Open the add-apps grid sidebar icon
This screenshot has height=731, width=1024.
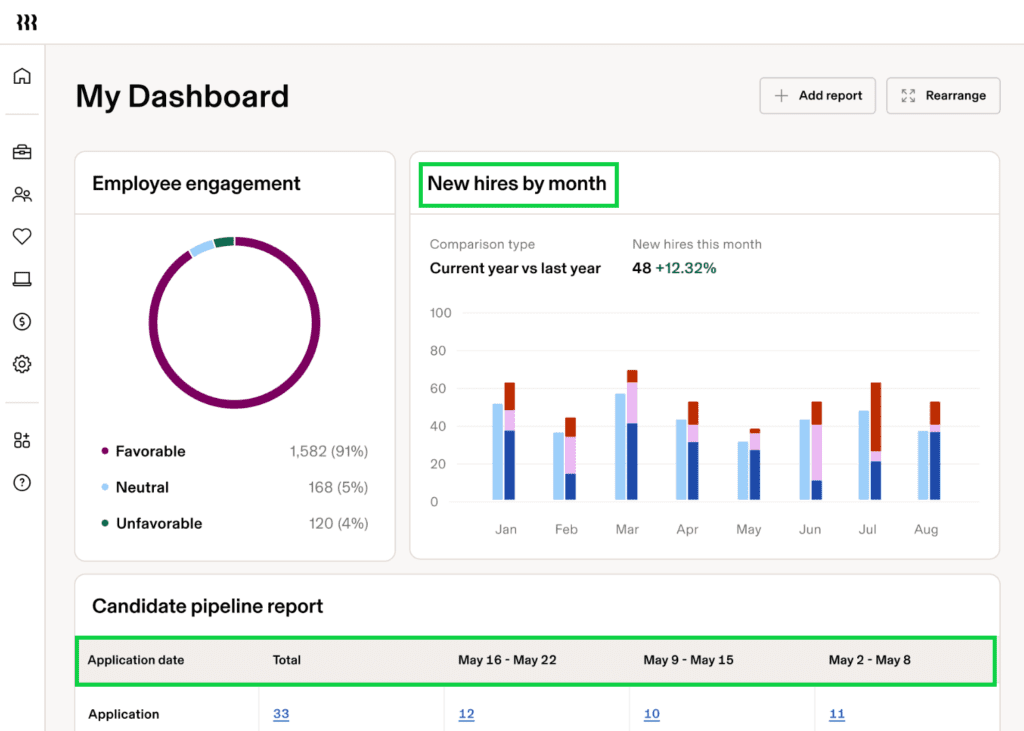coord(22,440)
